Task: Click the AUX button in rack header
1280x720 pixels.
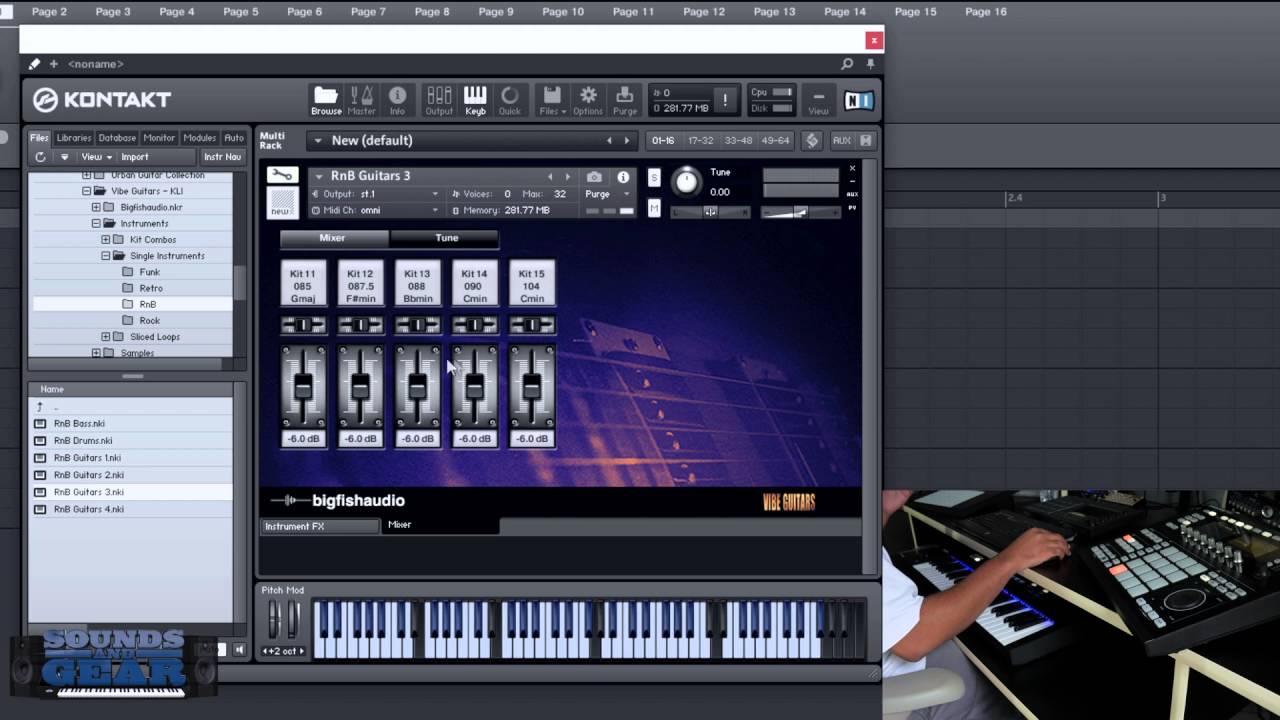Action: (842, 141)
